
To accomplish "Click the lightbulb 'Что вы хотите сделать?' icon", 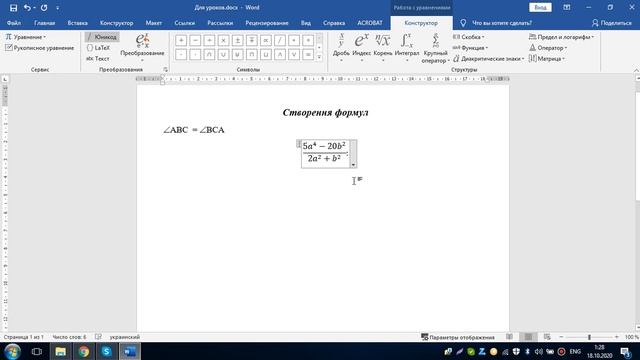I will tap(463, 23).
